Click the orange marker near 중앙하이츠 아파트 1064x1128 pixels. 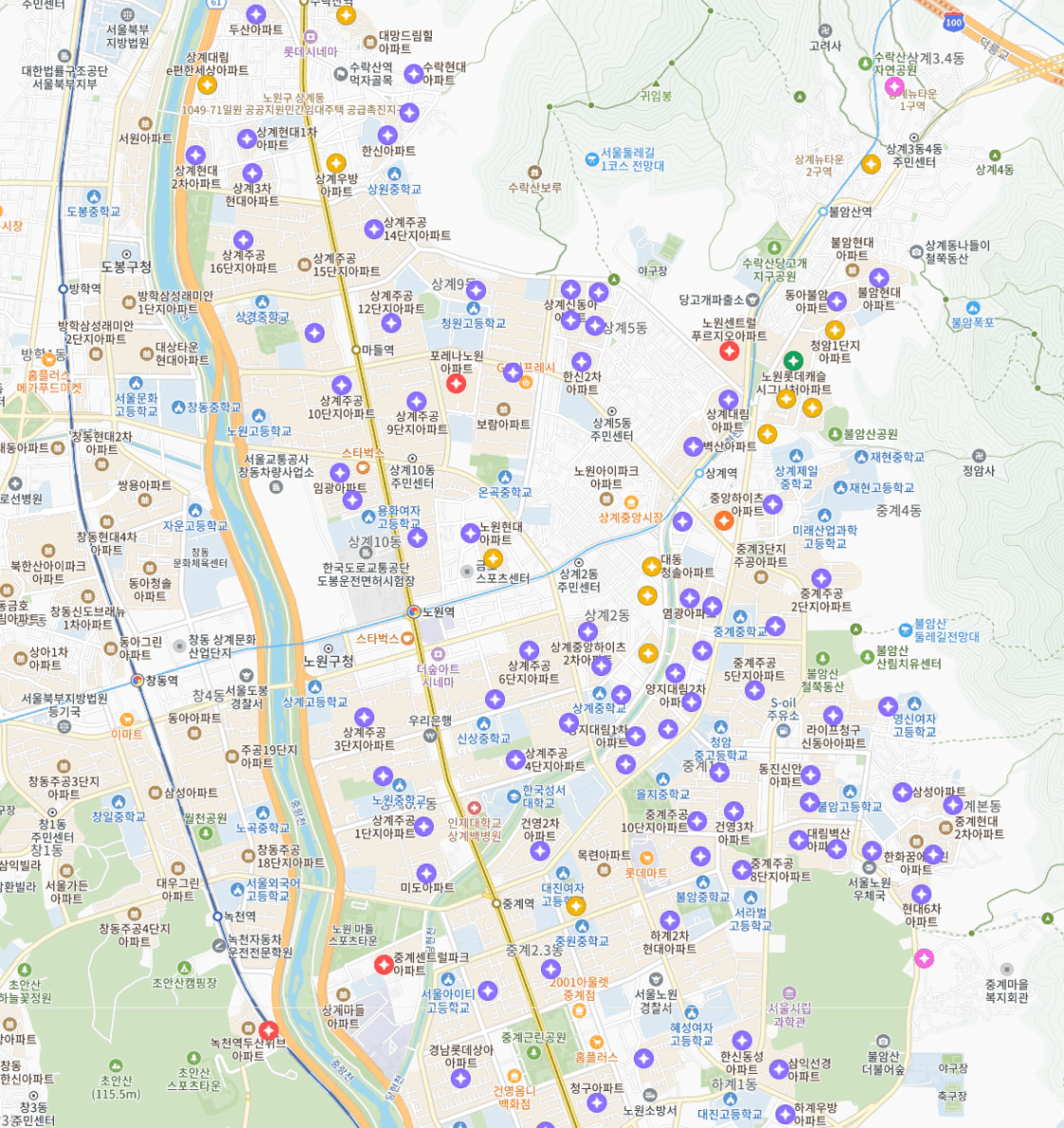pyautogui.click(x=724, y=521)
